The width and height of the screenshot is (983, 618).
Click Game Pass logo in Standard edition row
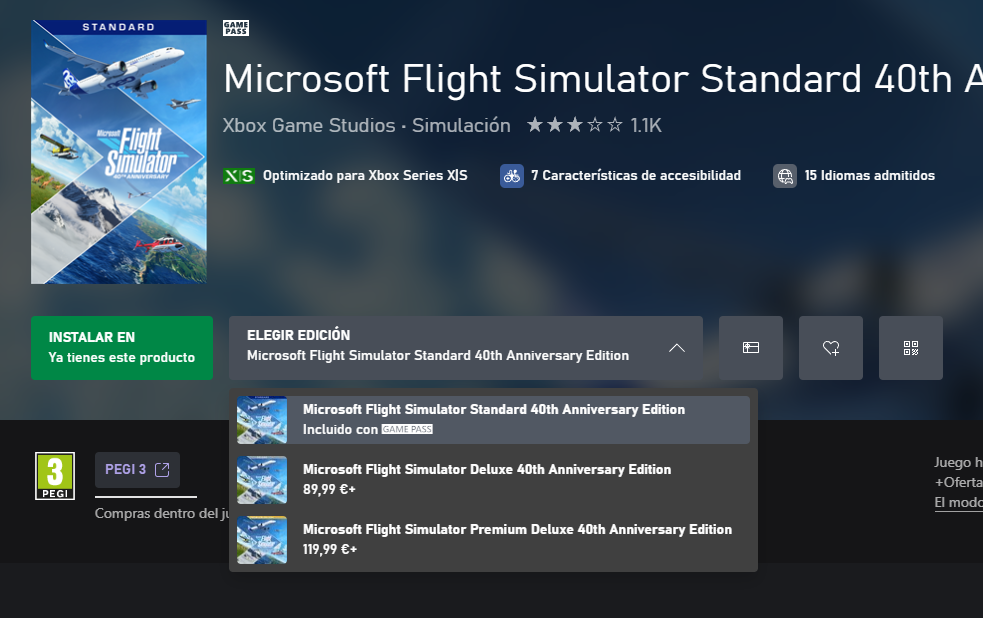(x=407, y=429)
